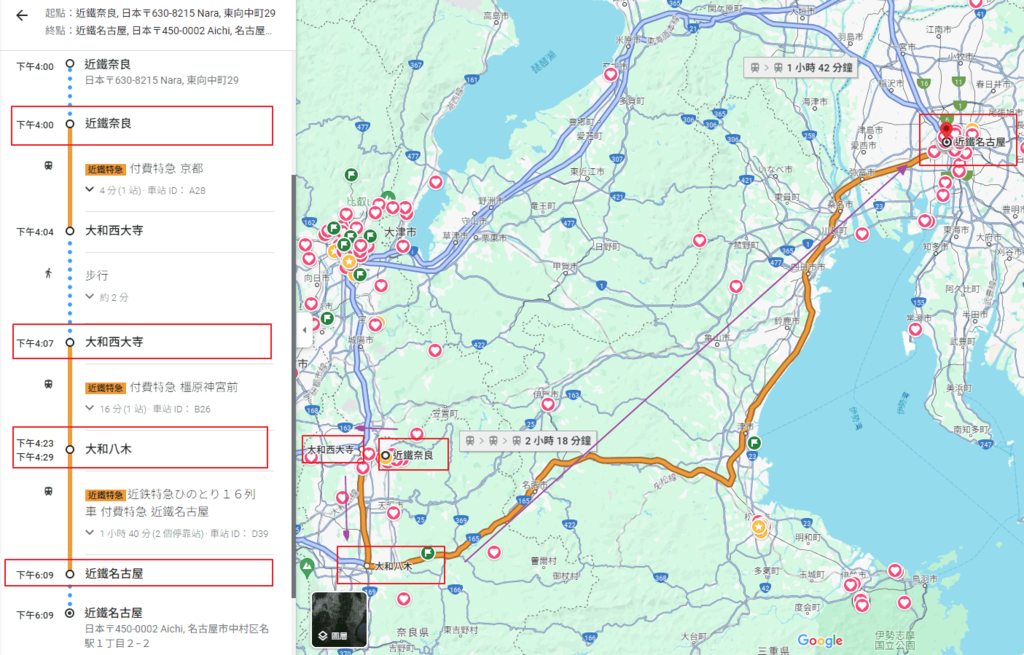Viewport: 1024px width, 655px height.
Task: Click the Google logo on the map
Action: [820, 641]
